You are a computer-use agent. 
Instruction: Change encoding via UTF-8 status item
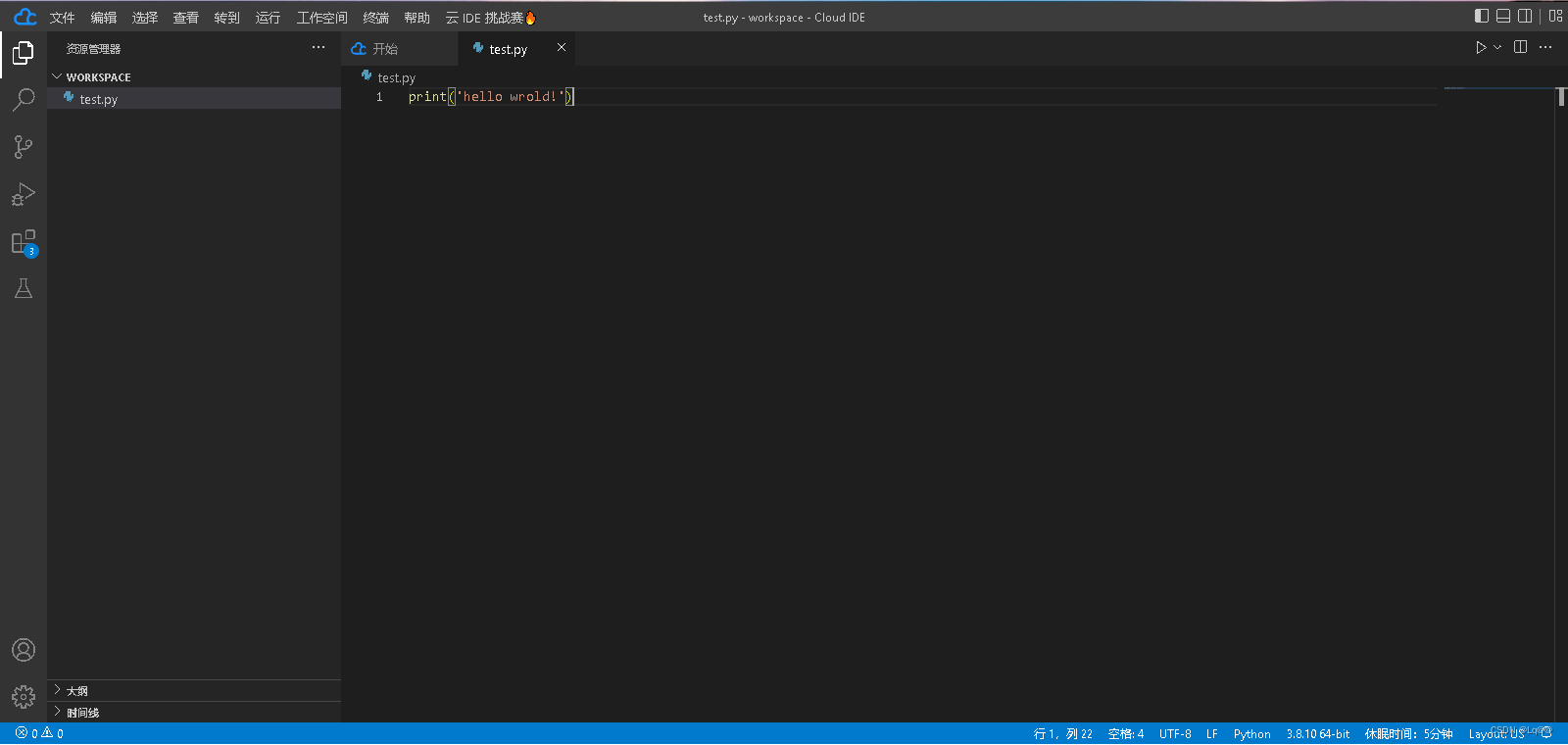1175,733
